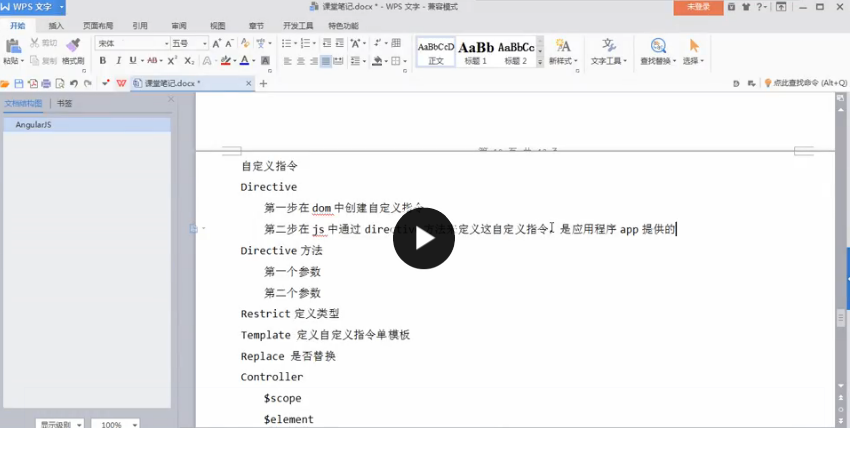Viewport: 850px width, 451px height.
Task: Click the Paste (粘贴) clipboard icon
Action: coord(12,46)
